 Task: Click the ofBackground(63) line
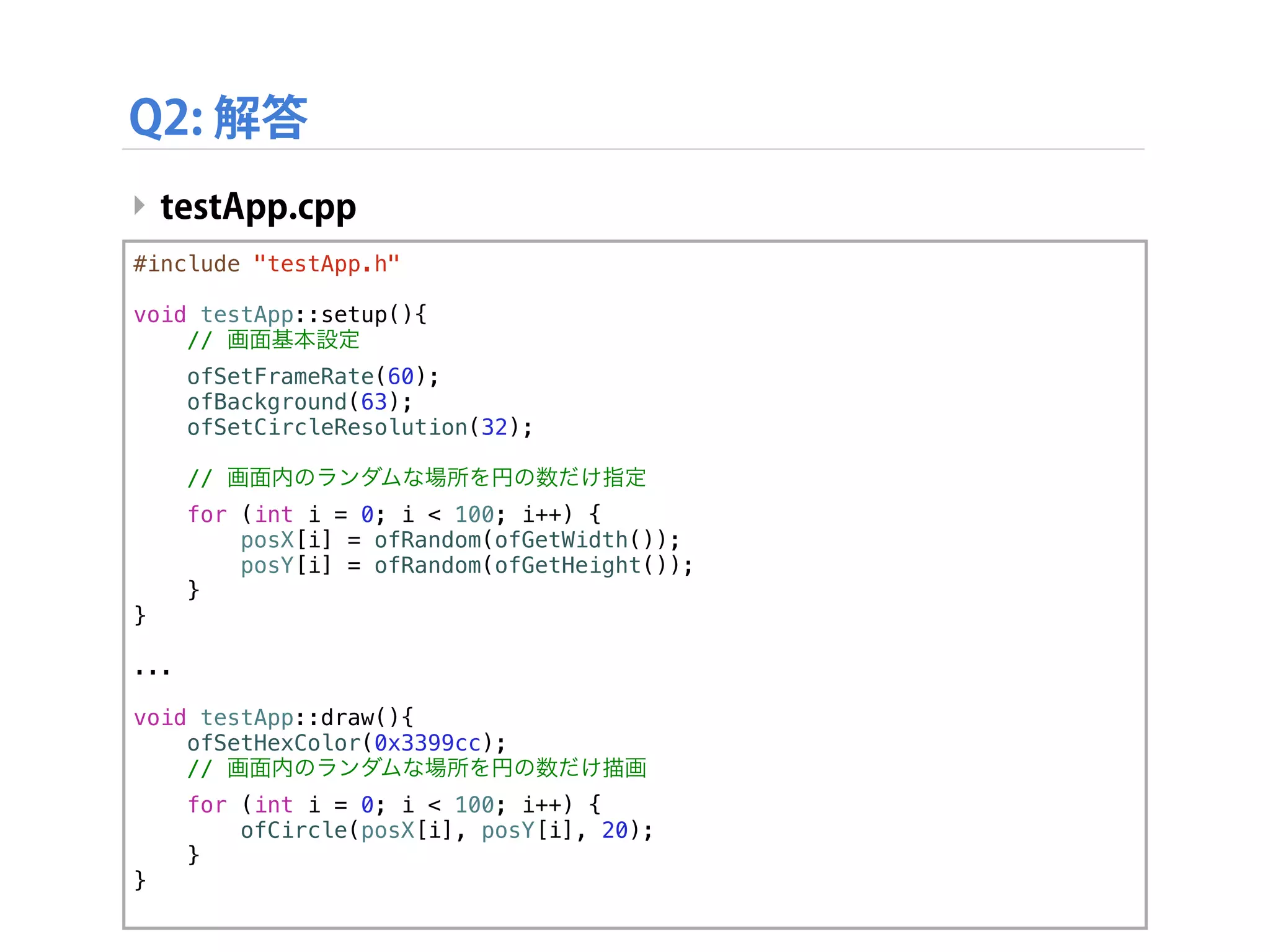(x=299, y=402)
